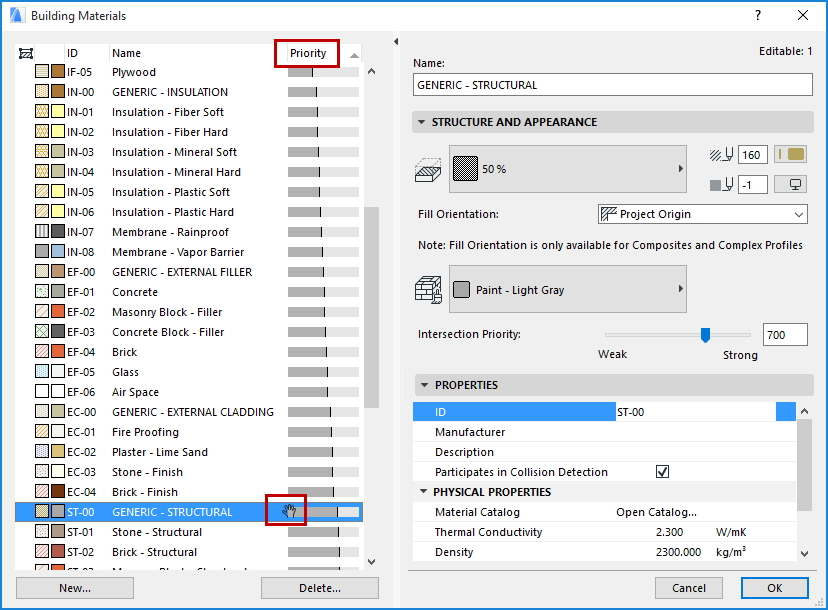Click the Delete... button
The height and width of the screenshot is (610, 828).
320,588
